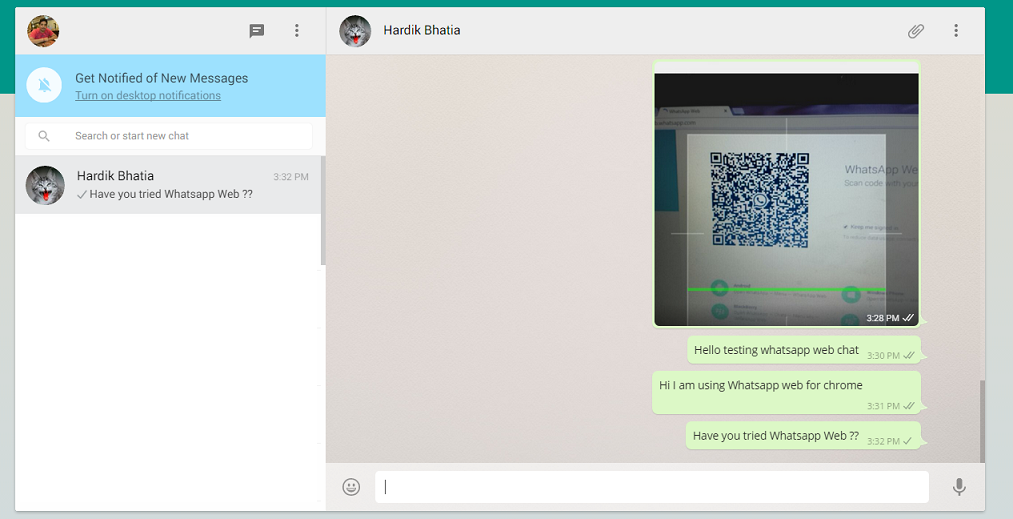Open the sidebar three-dot menu
1013x519 pixels.
(x=297, y=30)
